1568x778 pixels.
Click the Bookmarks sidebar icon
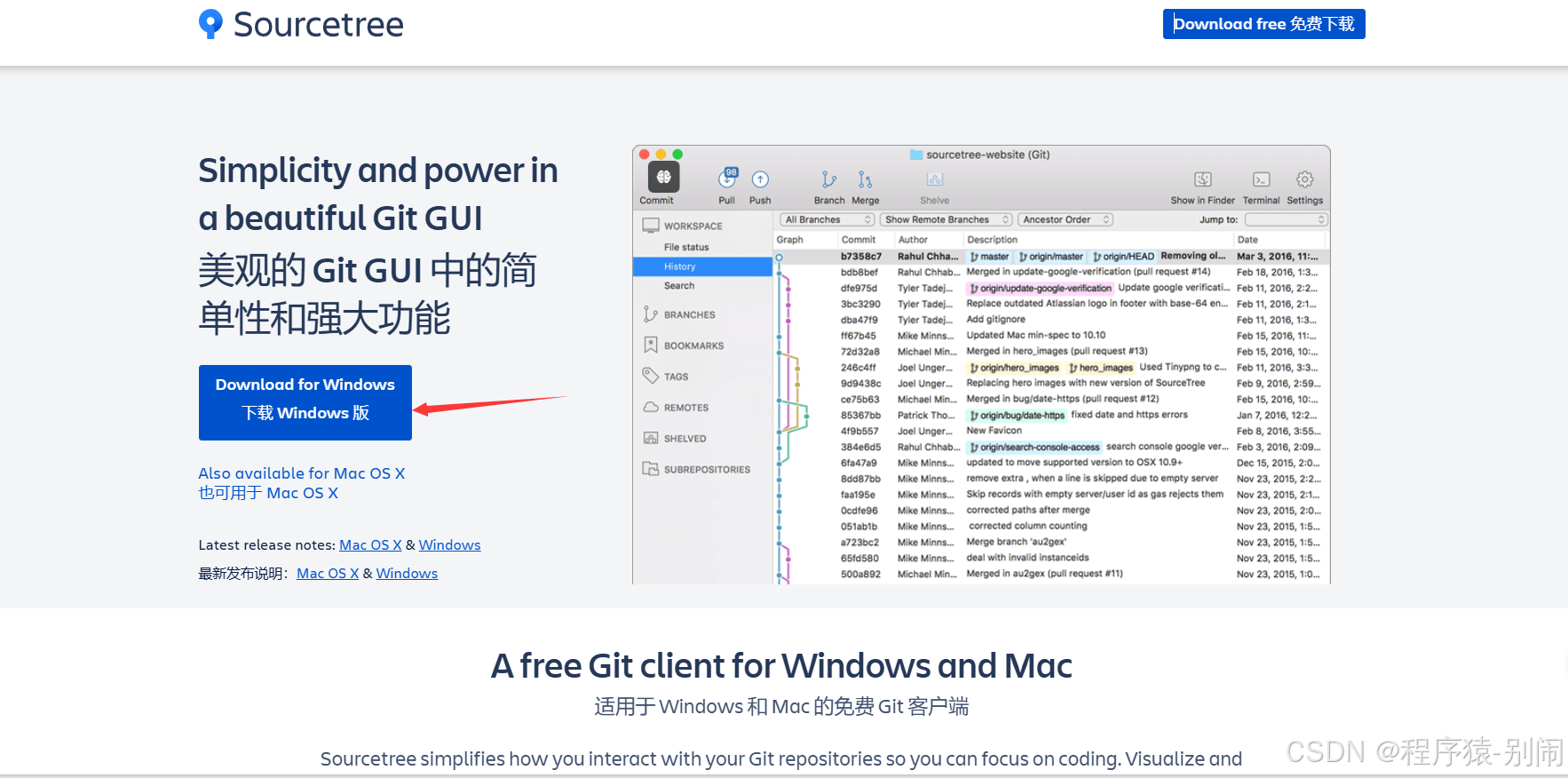click(651, 345)
